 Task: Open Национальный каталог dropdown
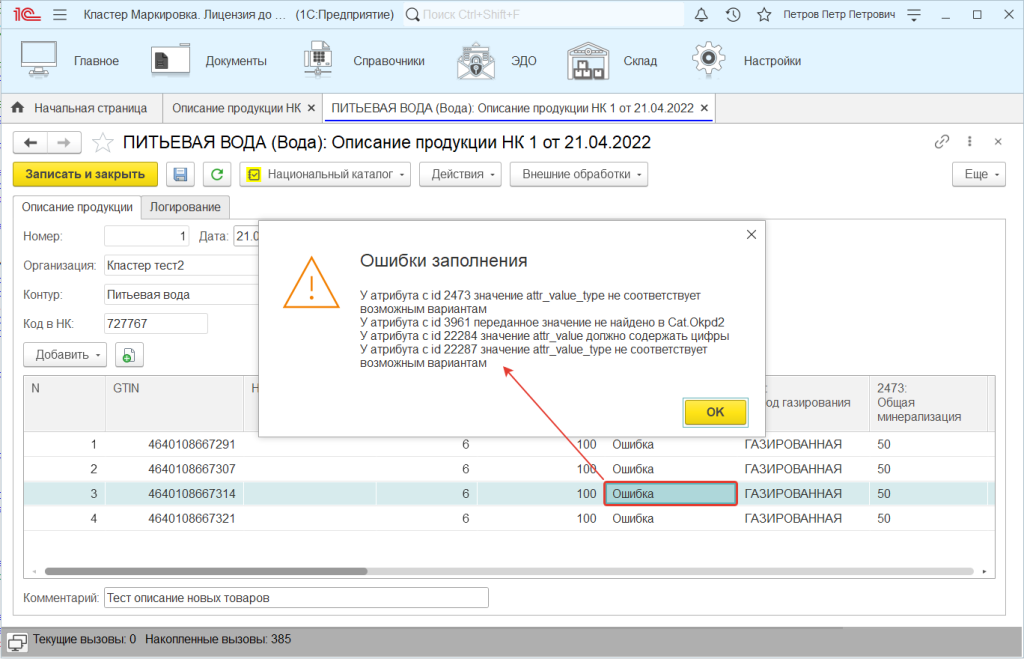click(x=325, y=174)
